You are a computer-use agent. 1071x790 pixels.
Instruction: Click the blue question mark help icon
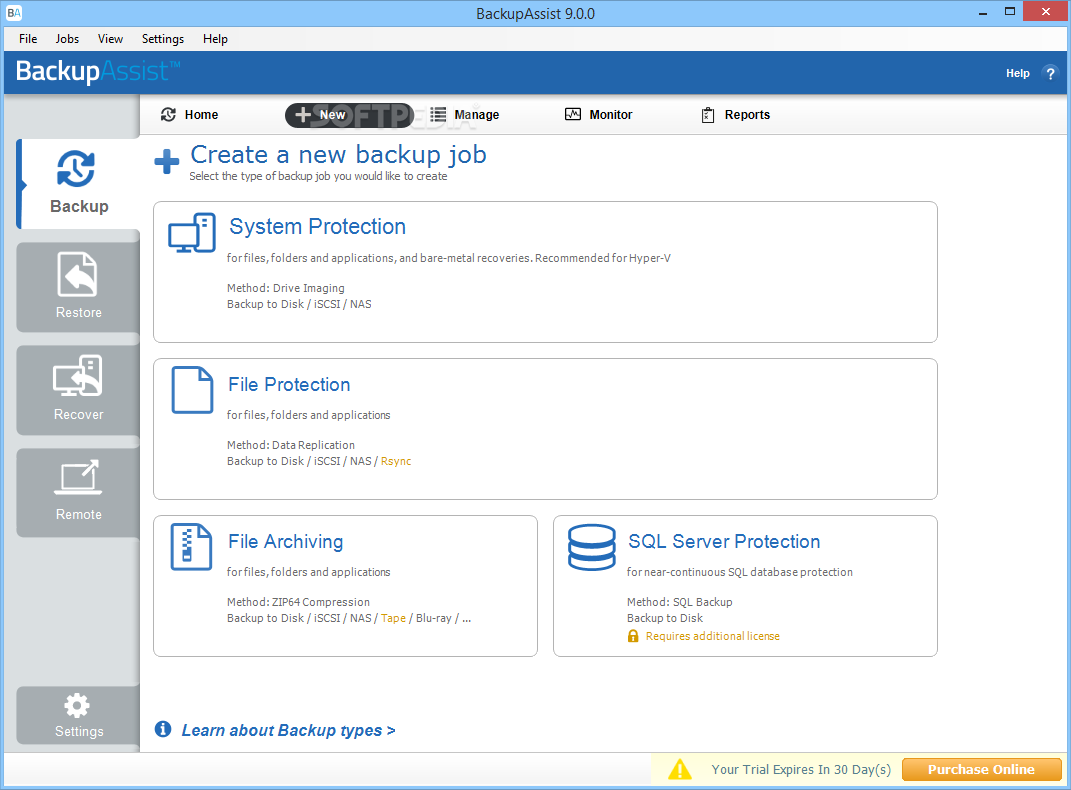pyautogui.click(x=1050, y=73)
